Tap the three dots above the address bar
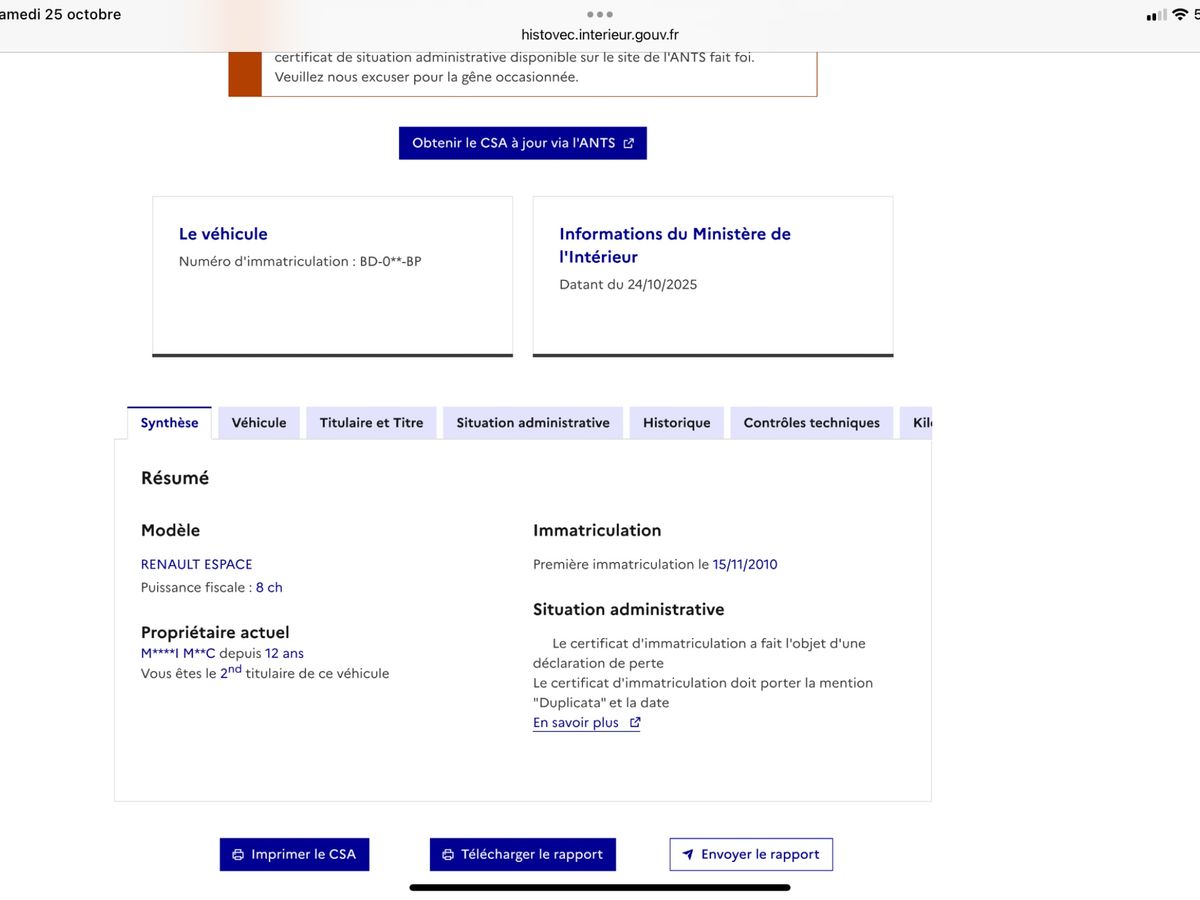The image size is (1200, 900). click(600, 14)
